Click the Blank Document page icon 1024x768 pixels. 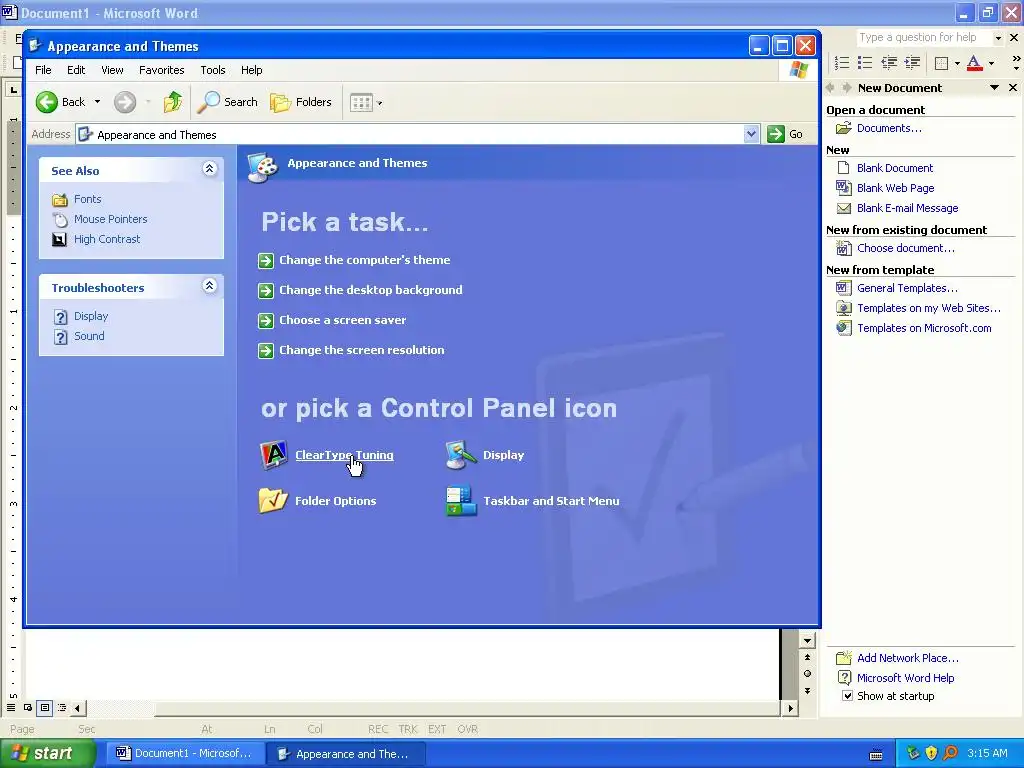point(843,168)
